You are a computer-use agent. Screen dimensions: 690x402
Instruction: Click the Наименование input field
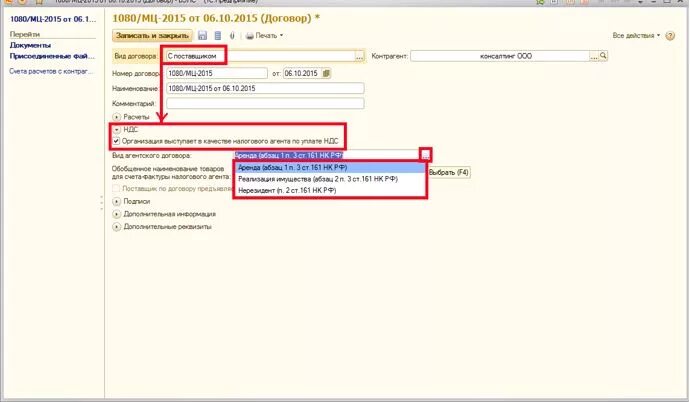(265, 88)
